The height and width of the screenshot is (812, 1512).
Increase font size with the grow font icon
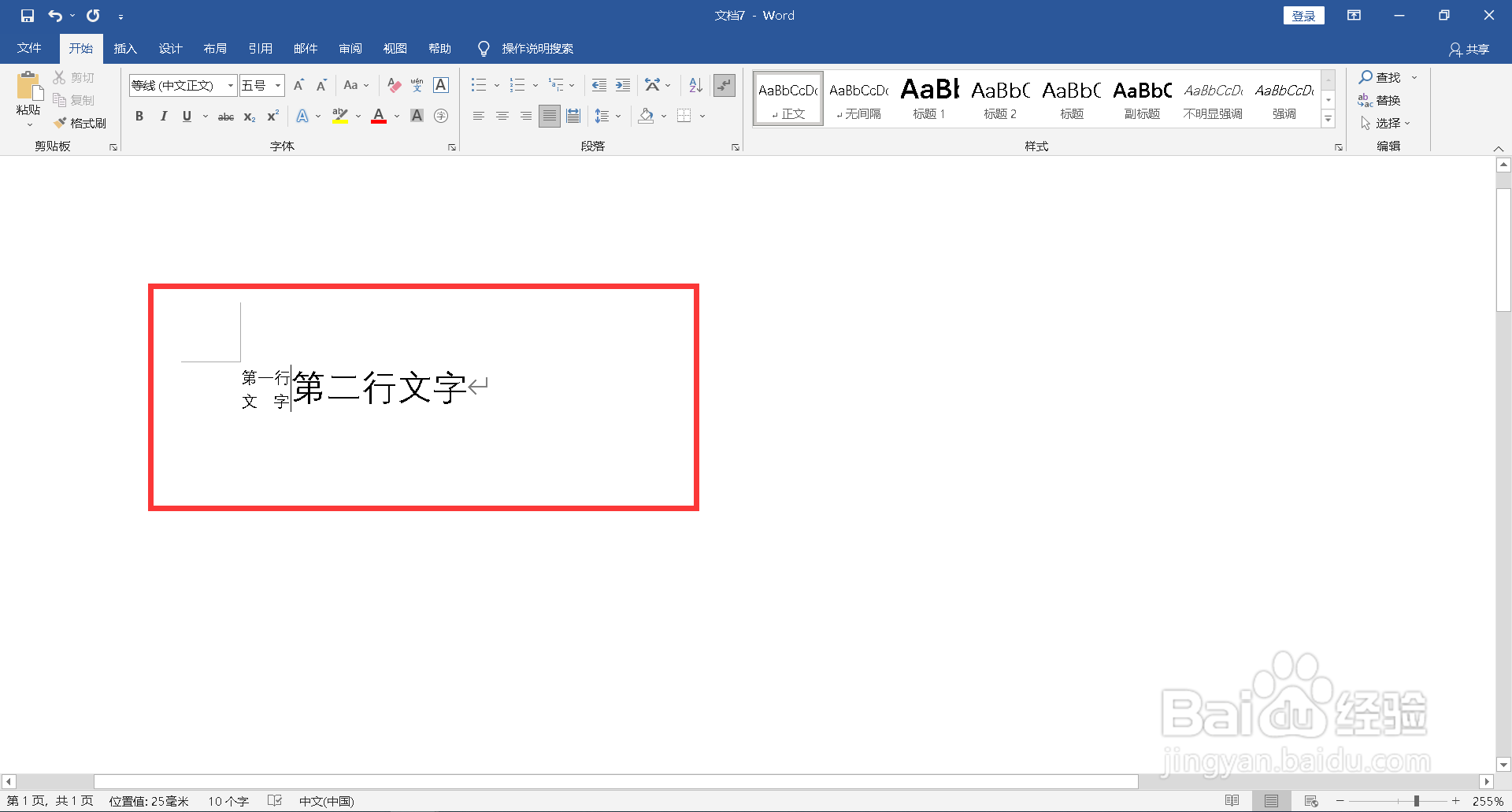point(298,85)
